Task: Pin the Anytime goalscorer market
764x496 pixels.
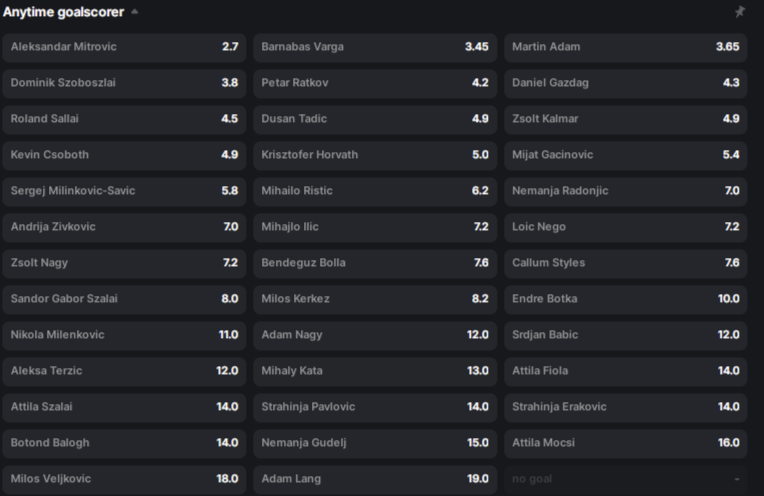Action: 740,12
